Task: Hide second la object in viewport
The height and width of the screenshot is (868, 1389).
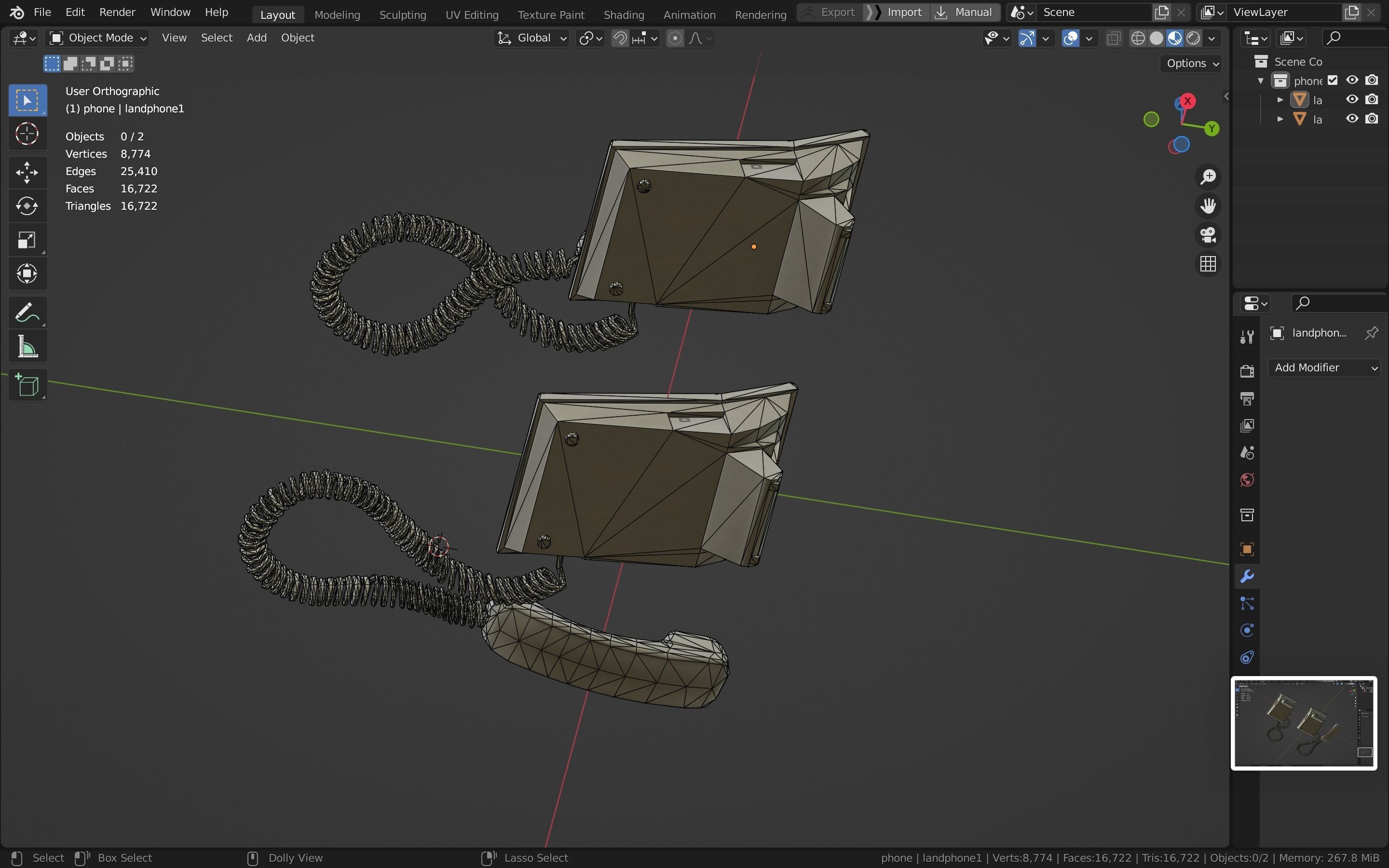Action: coord(1352,119)
